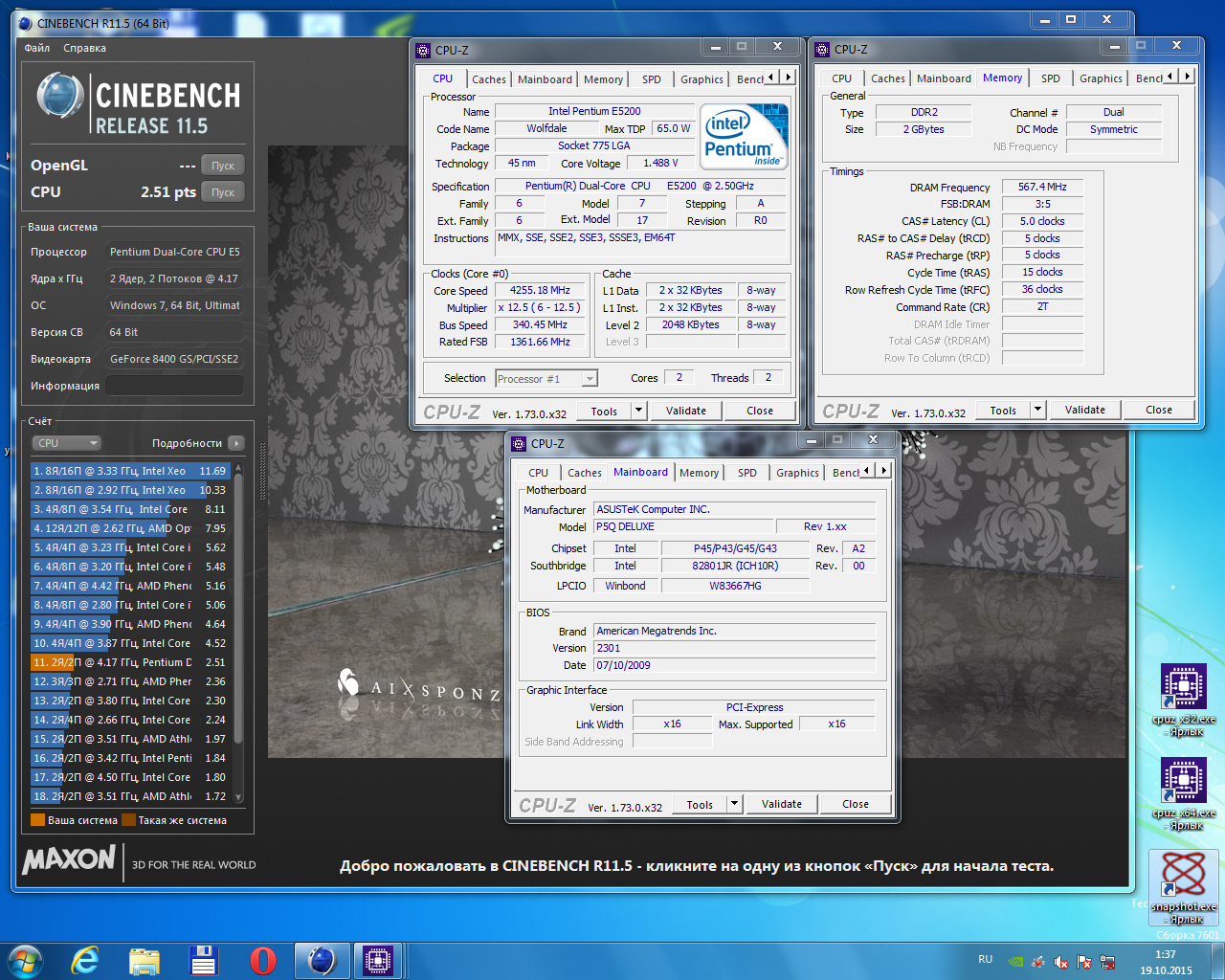Run the CPU test with Пуск
This screenshot has height=980, width=1225.
[223, 192]
